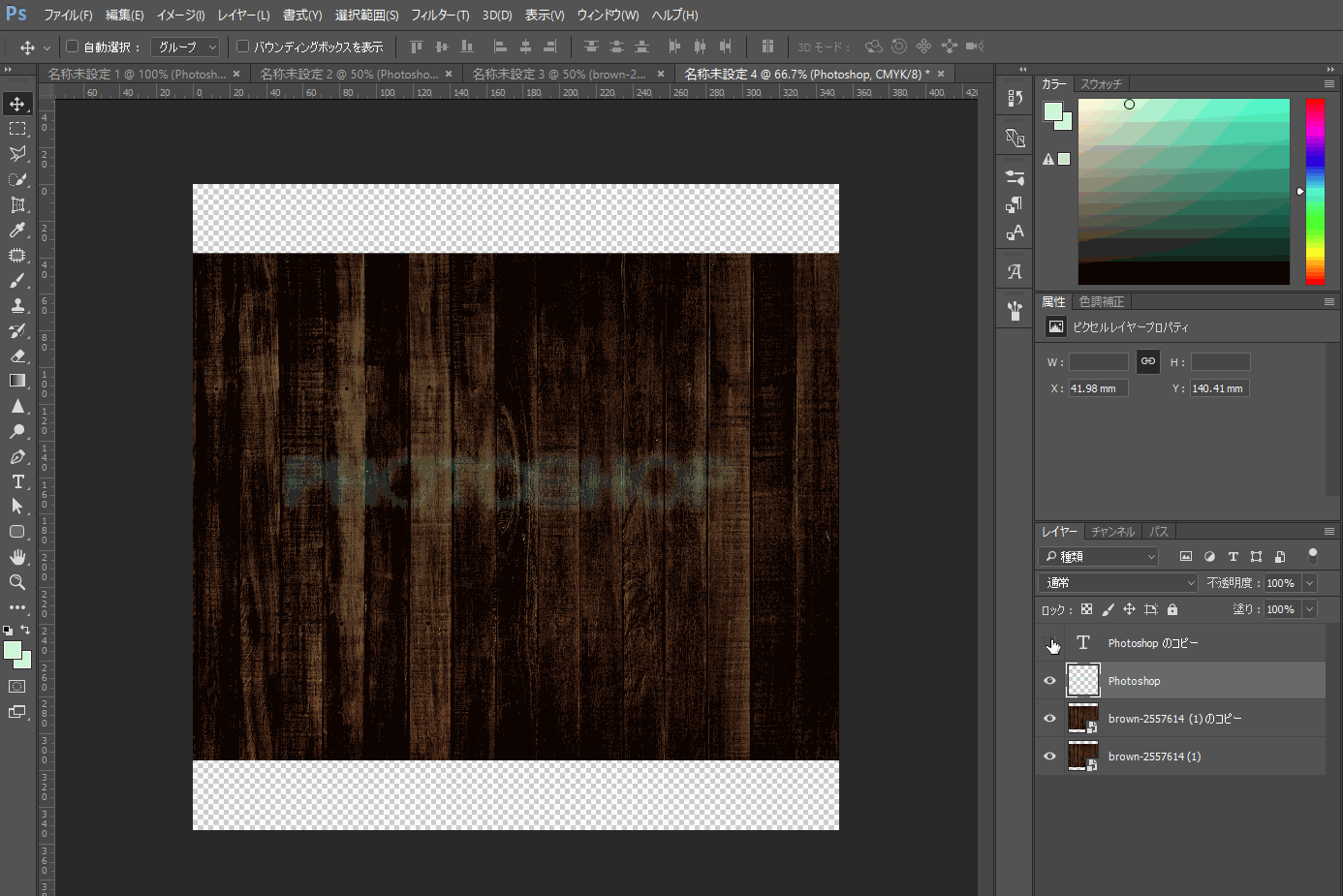
Task: Open the Edit Toolbar ellipsis menu
Action: coord(17,607)
